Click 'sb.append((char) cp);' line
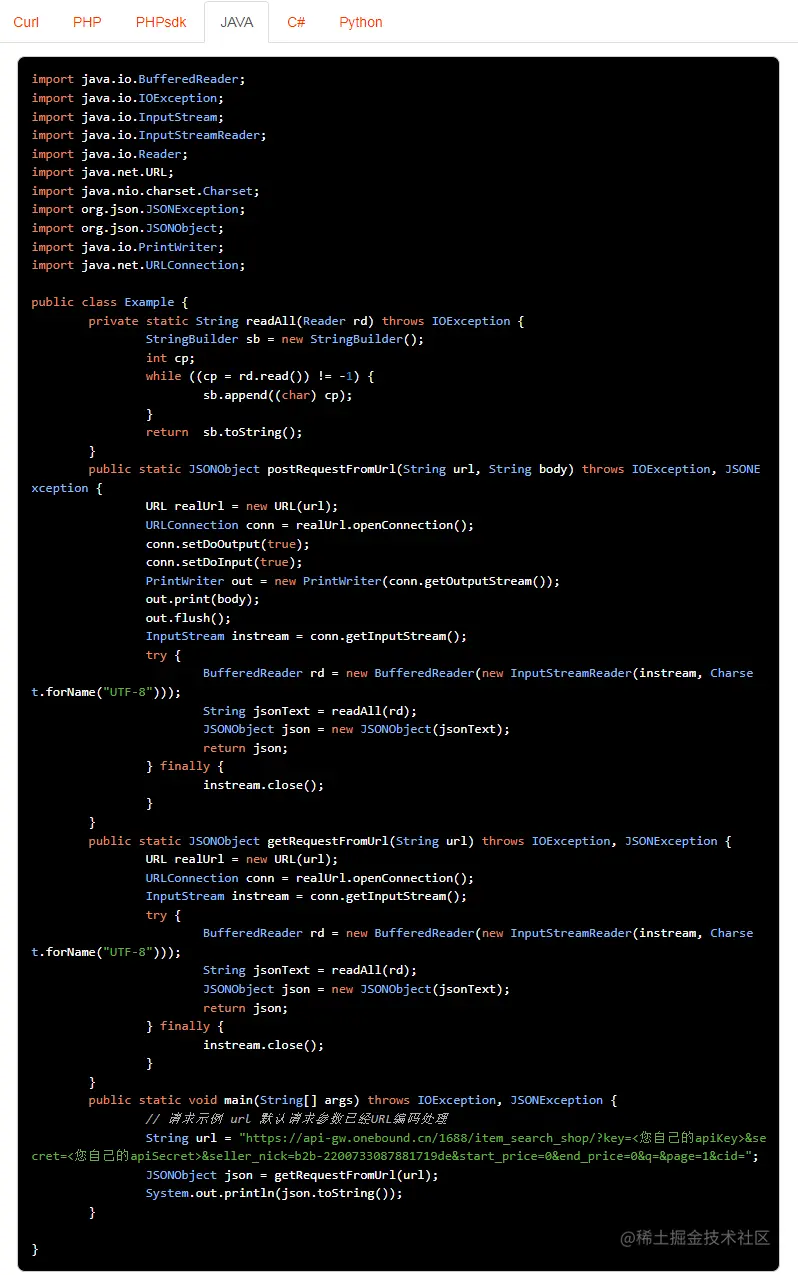Image resolution: width=798 pixels, height=1275 pixels. tap(278, 395)
